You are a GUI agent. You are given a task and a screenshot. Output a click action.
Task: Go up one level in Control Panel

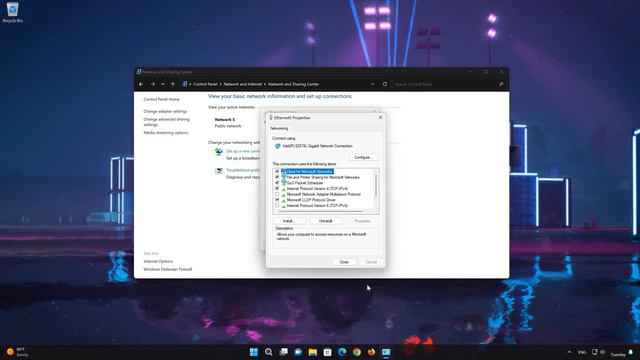coord(173,84)
